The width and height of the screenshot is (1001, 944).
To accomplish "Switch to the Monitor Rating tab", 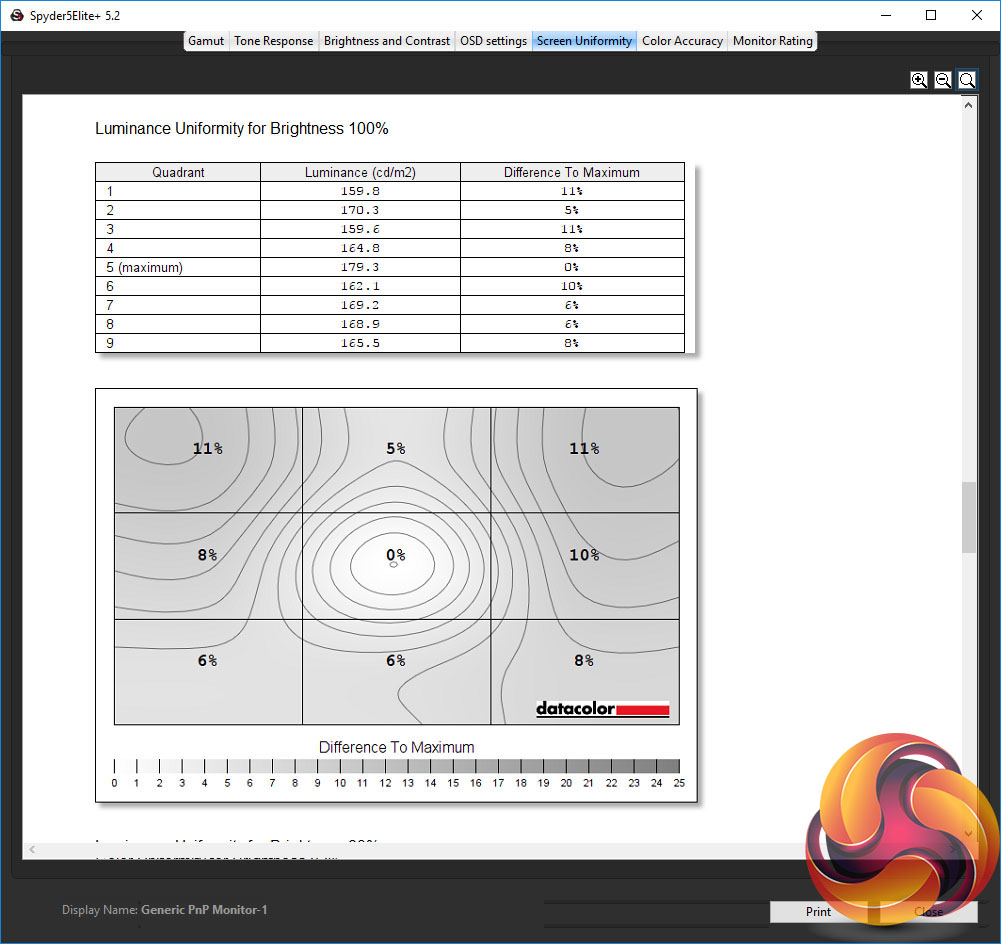I will [772, 41].
